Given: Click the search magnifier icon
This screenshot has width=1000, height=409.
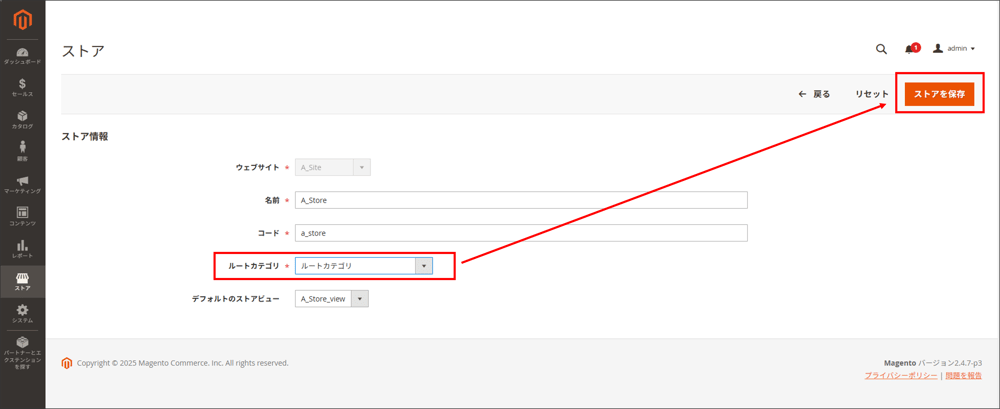Looking at the screenshot, I should tap(881, 48).
